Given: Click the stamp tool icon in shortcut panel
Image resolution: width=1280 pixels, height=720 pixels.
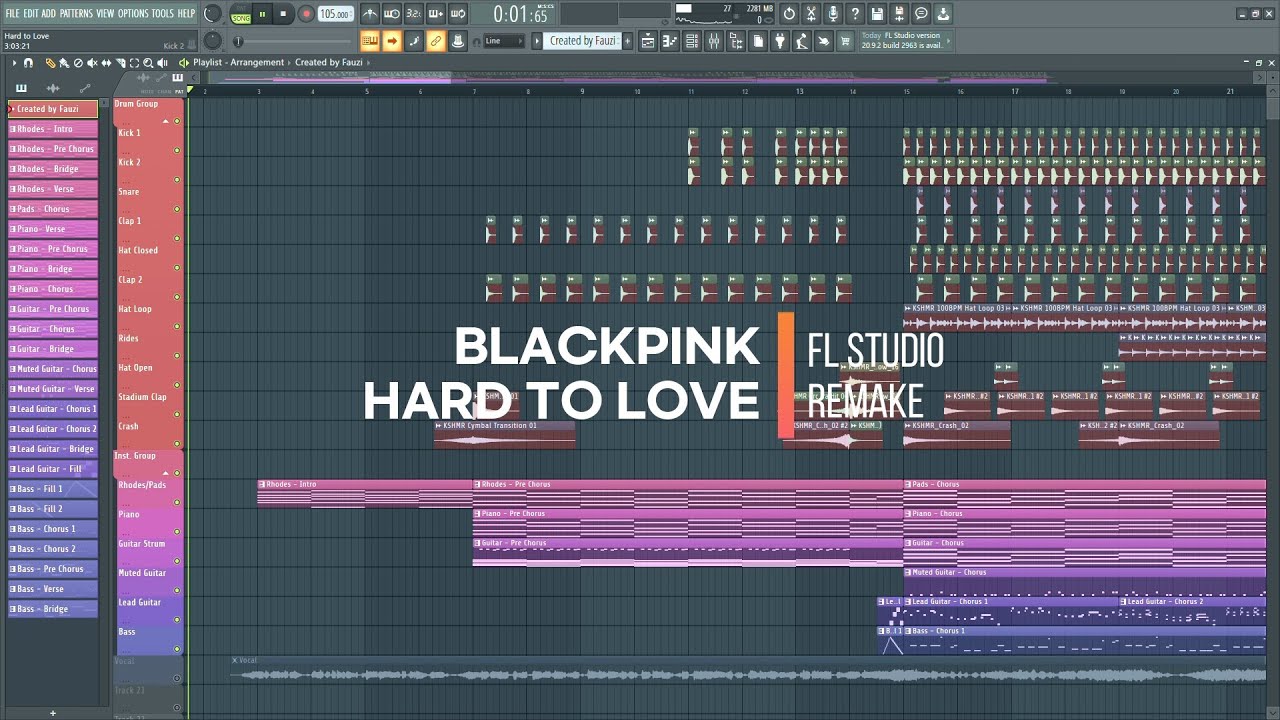Looking at the screenshot, I should (458, 41).
